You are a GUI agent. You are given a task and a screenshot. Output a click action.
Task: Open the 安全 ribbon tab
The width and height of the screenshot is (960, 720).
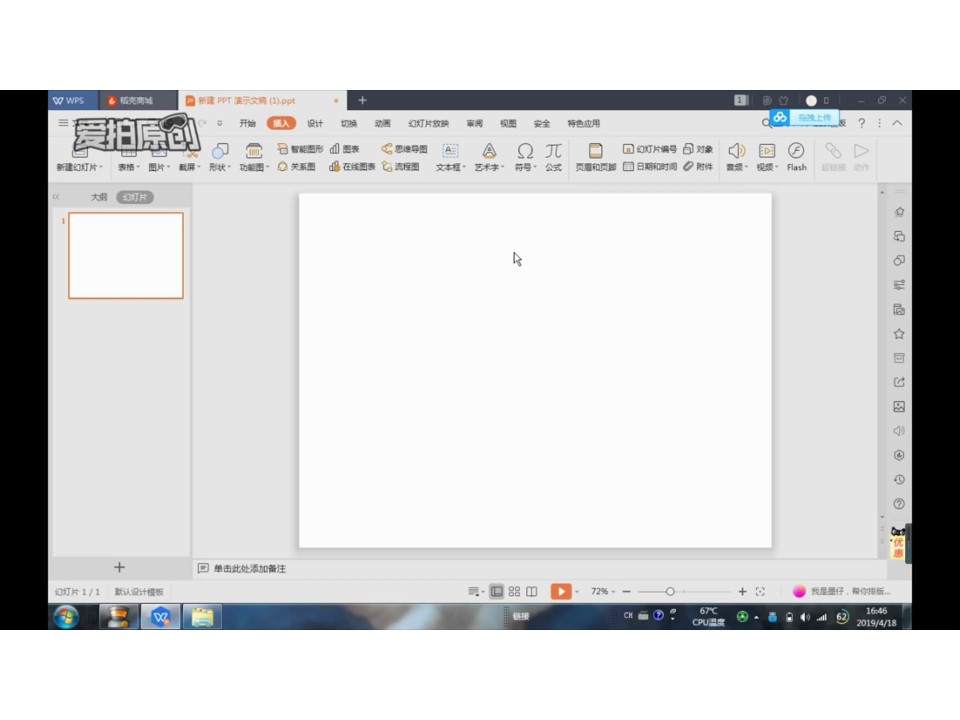pyautogui.click(x=542, y=124)
